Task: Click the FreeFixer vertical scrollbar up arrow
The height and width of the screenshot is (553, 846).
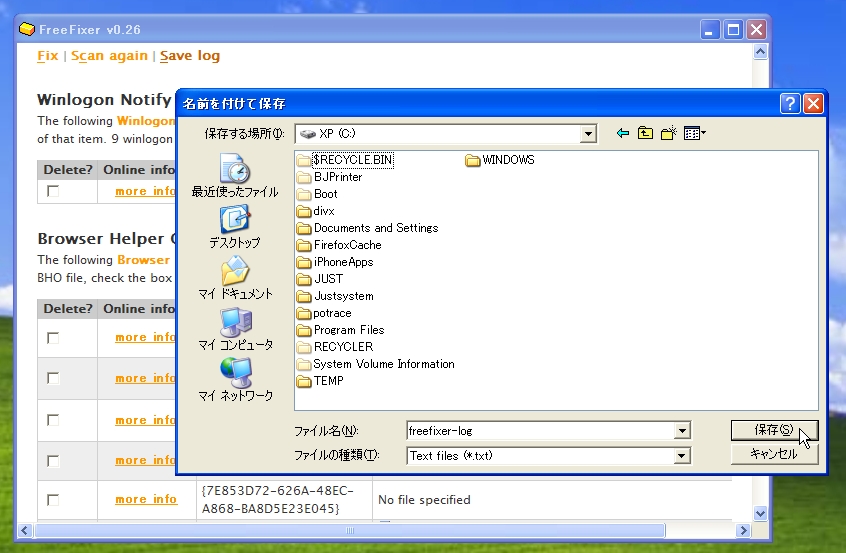Action: [760, 52]
